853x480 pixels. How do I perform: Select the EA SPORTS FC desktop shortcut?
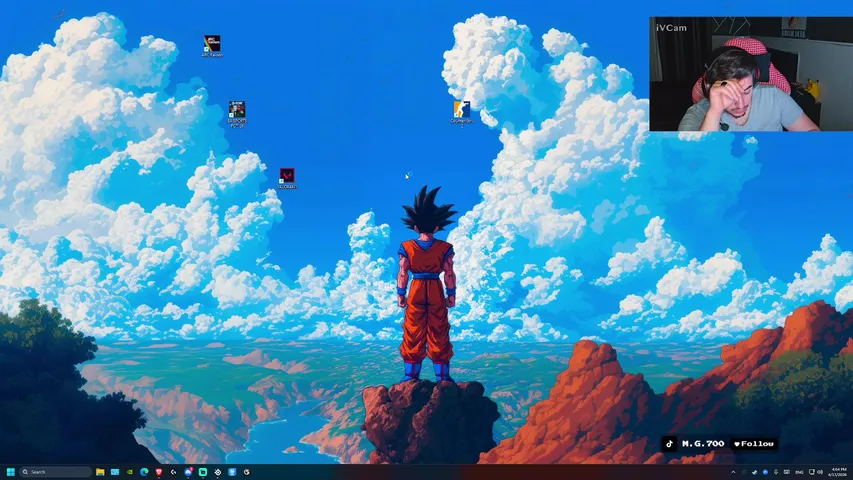pyautogui.click(x=237, y=114)
